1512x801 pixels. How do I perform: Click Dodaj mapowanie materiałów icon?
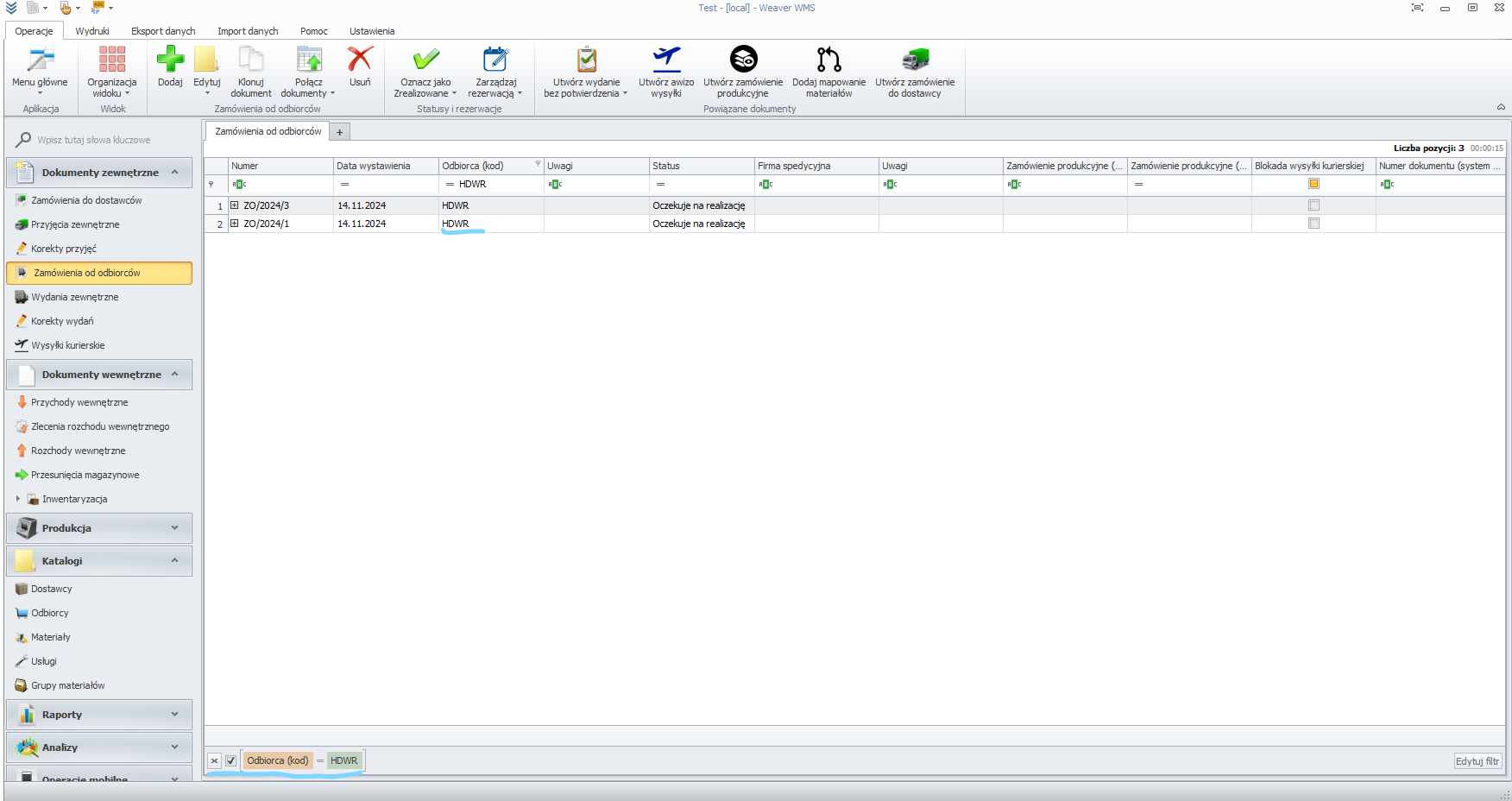(x=828, y=60)
